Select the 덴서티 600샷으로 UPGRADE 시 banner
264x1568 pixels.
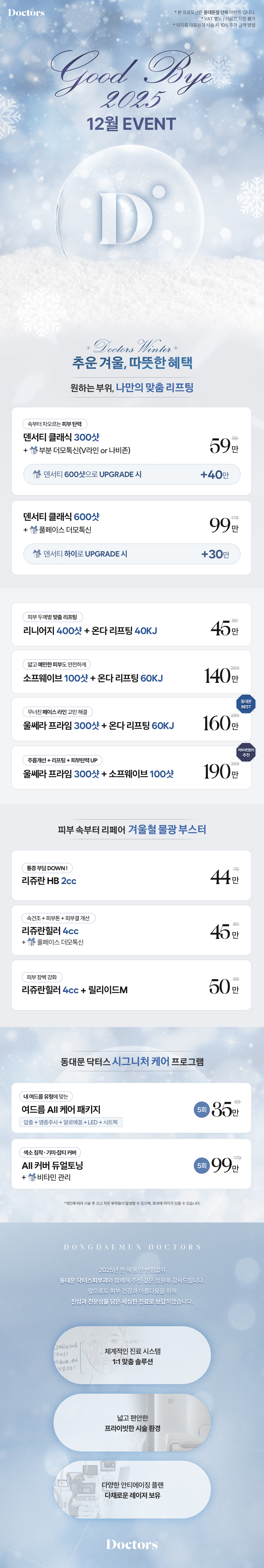pyautogui.click(x=132, y=474)
